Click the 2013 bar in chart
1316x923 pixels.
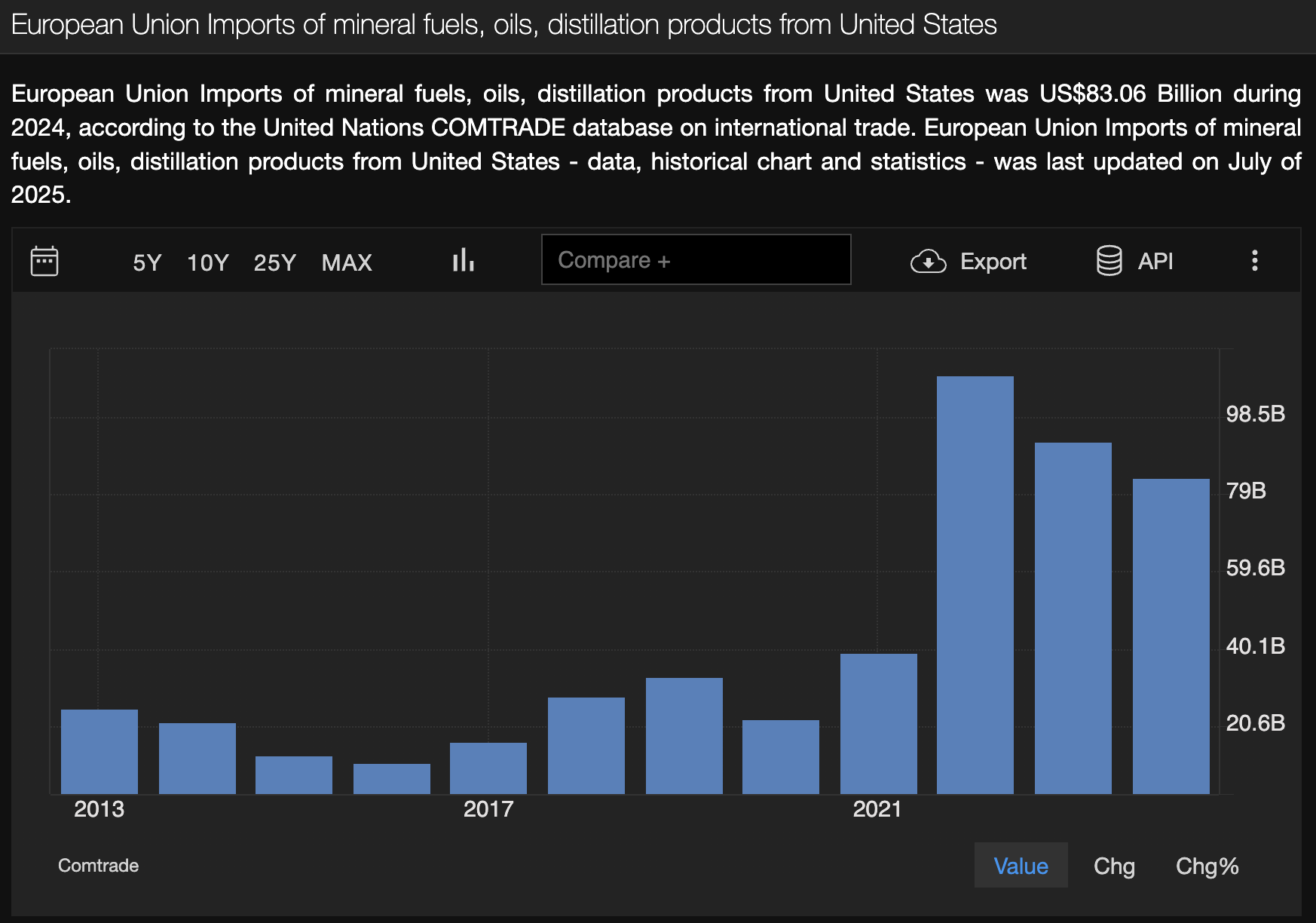pyautogui.click(x=99, y=752)
